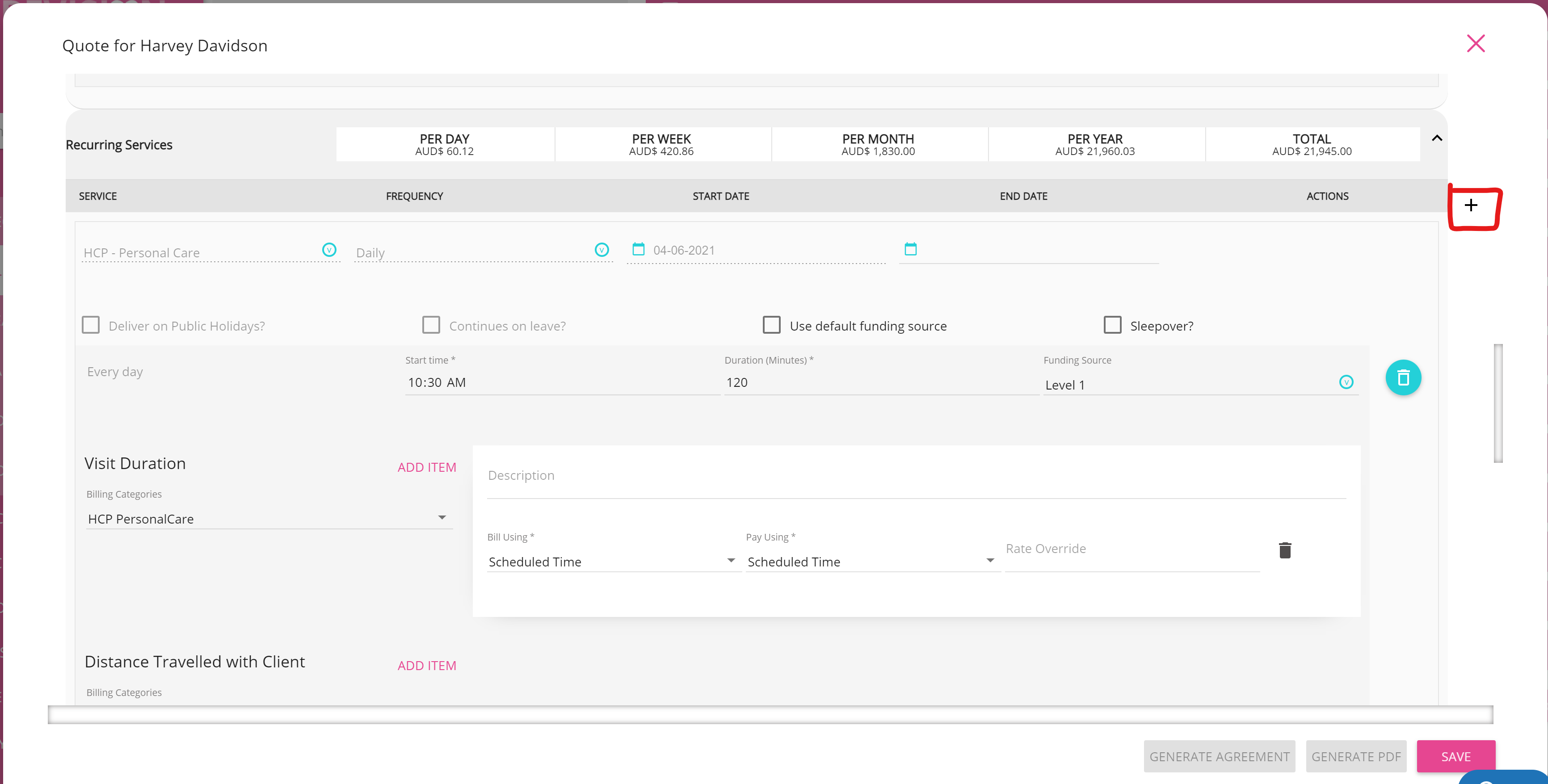
Task: Delete the visit duration item trash icon
Action: (x=1285, y=550)
